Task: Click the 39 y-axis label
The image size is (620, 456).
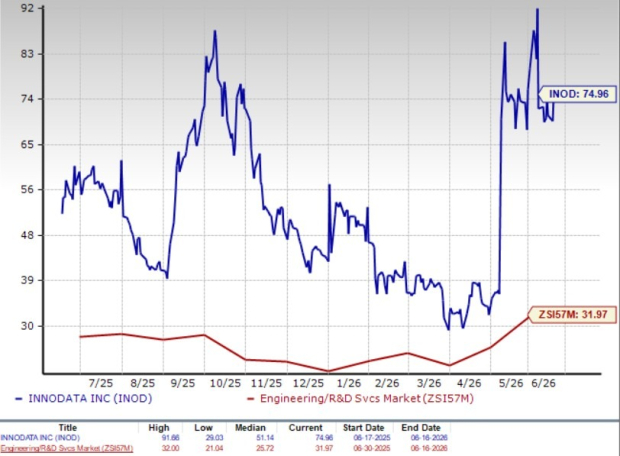Action: tap(28, 280)
